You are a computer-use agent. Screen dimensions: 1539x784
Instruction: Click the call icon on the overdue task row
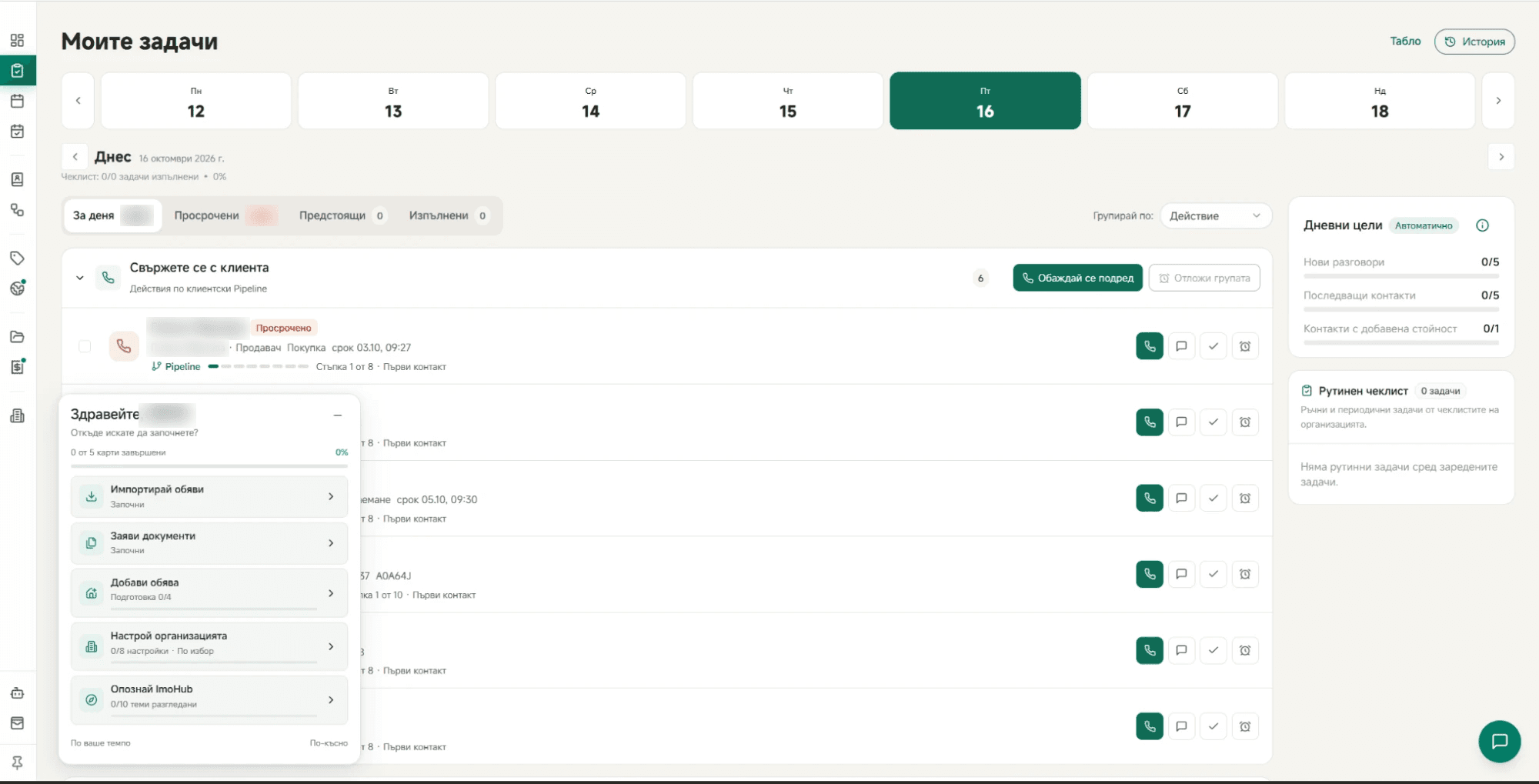[x=1150, y=346]
